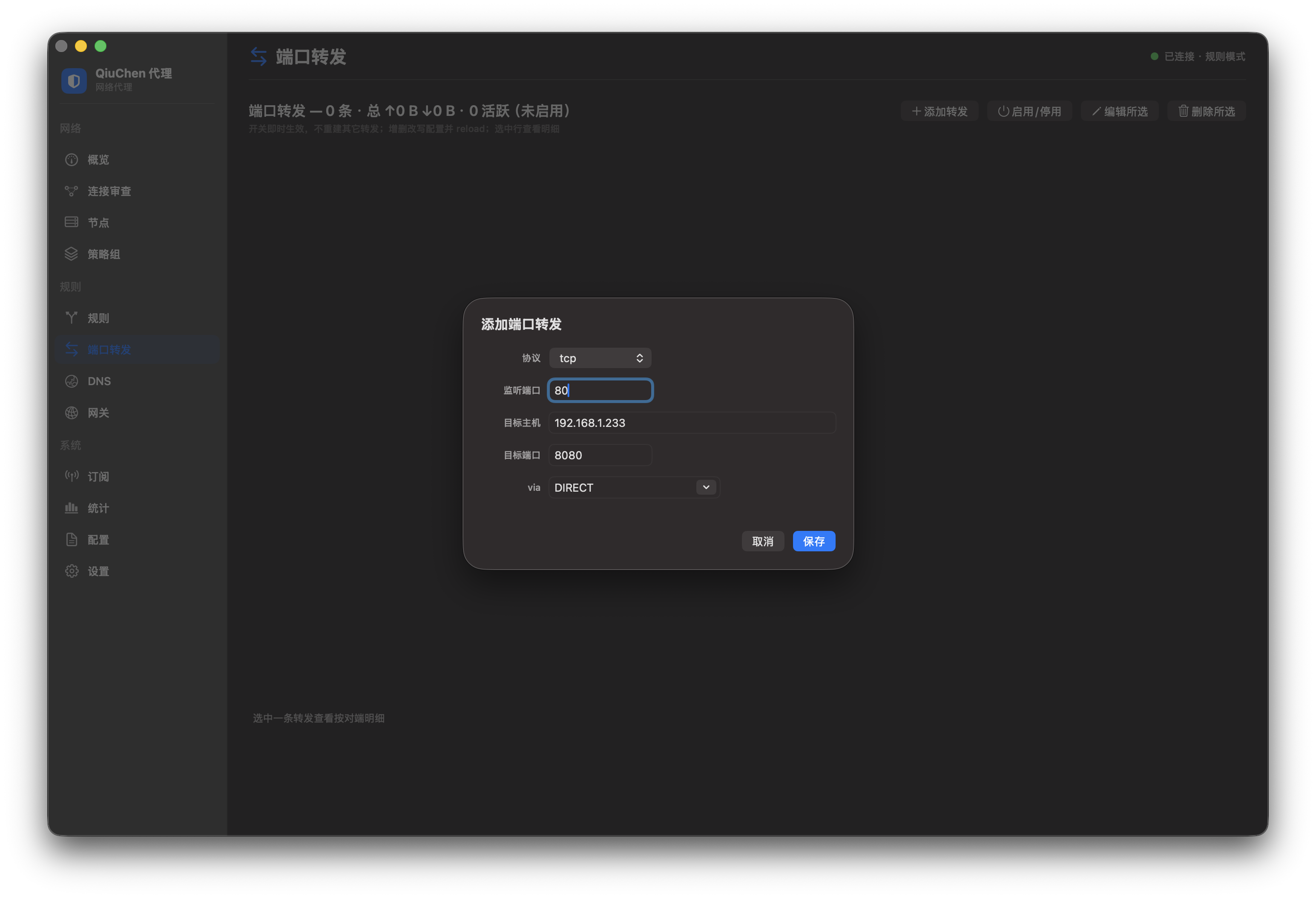Cancel the dialog with 取消

763,541
